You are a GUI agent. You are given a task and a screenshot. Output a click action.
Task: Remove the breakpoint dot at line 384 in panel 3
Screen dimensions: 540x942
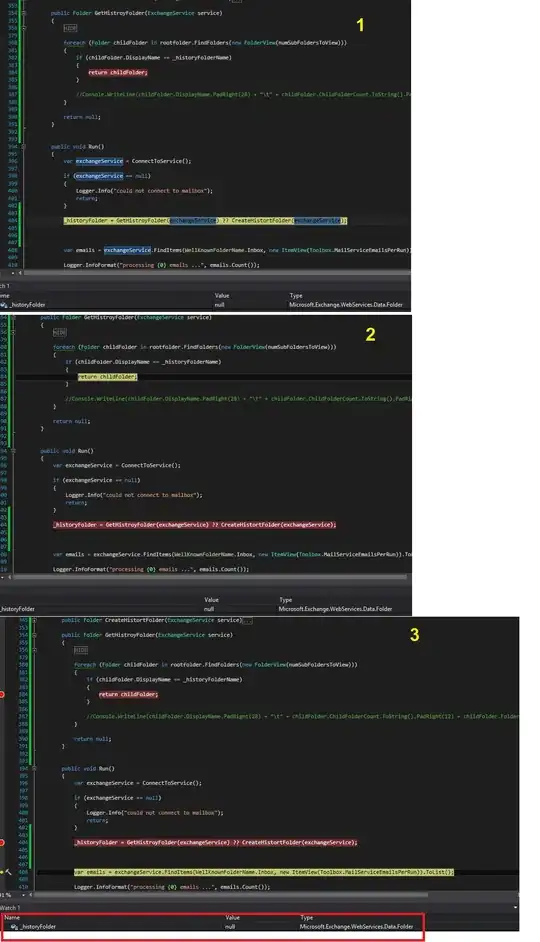coord(2,694)
